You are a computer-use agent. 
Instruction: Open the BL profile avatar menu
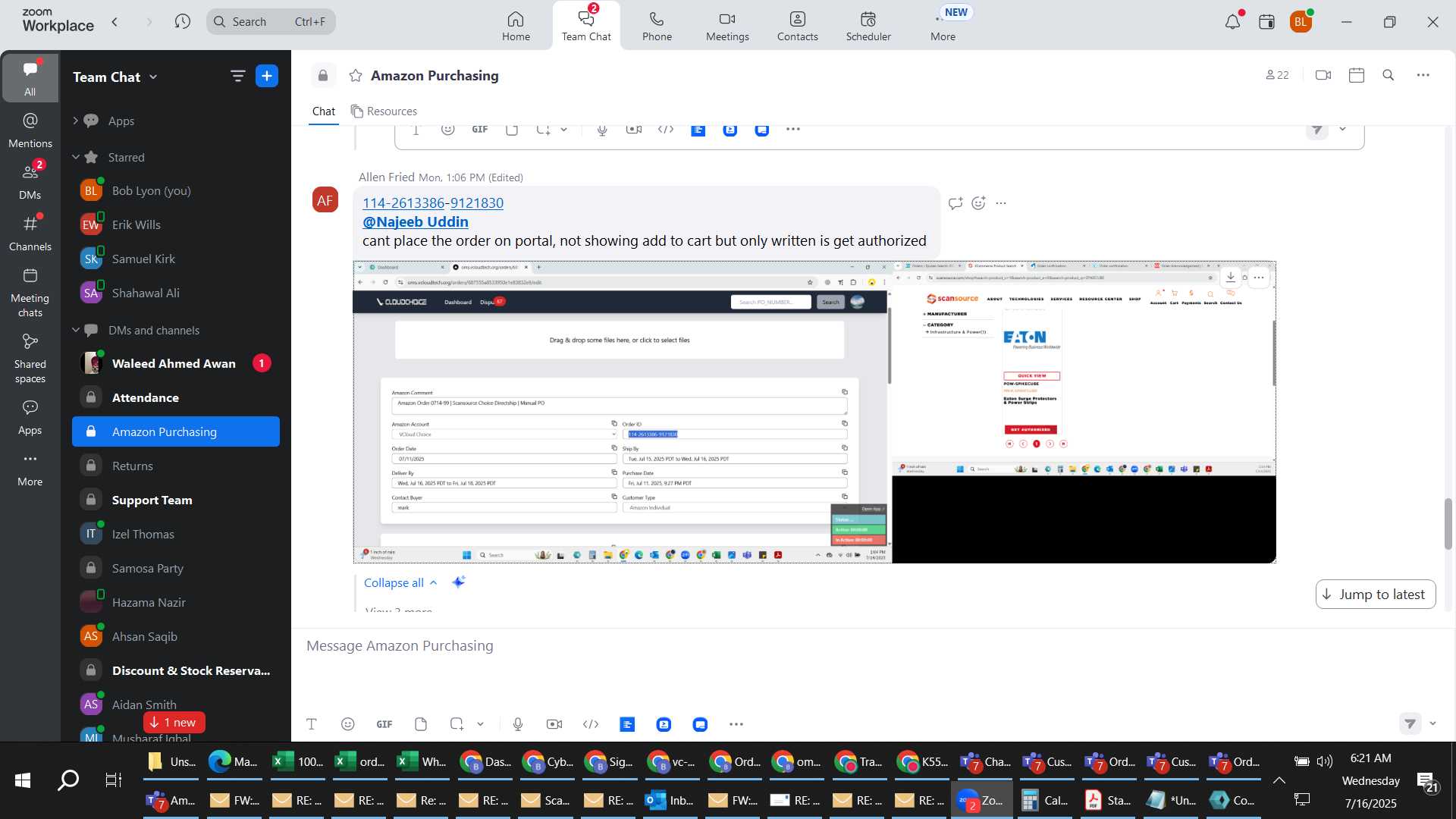click(x=1301, y=21)
